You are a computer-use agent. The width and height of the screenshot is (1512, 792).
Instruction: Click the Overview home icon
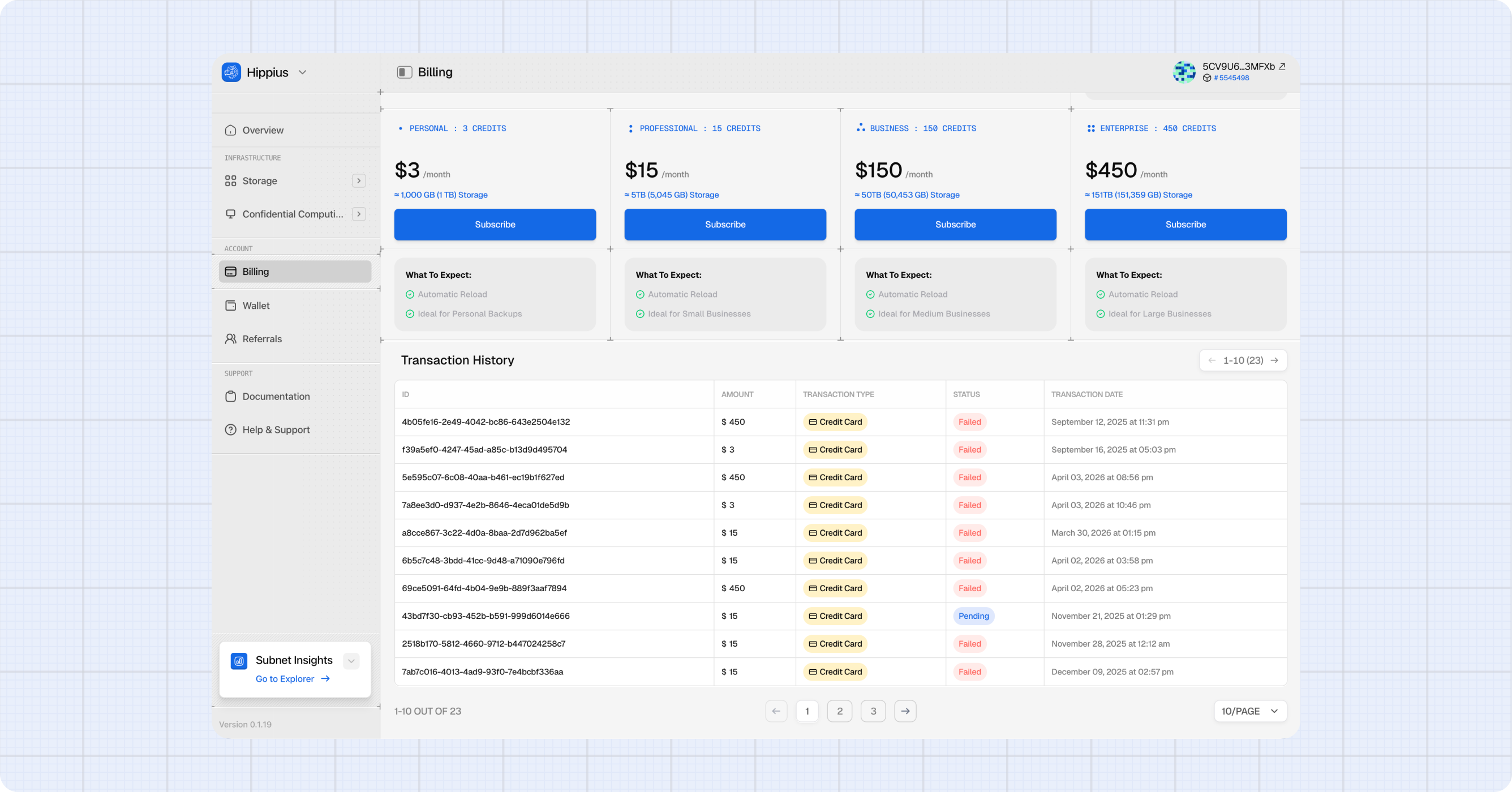coord(231,130)
